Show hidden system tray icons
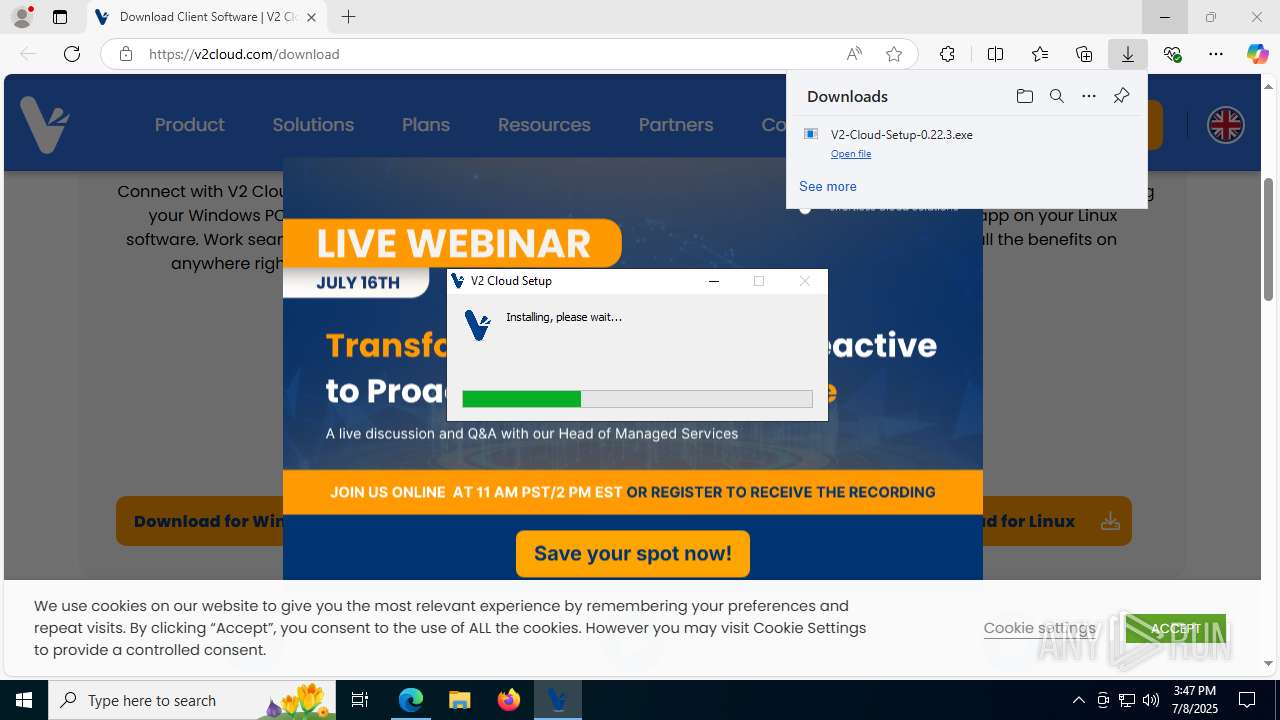This screenshot has width=1280, height=720. [1078, 700]
